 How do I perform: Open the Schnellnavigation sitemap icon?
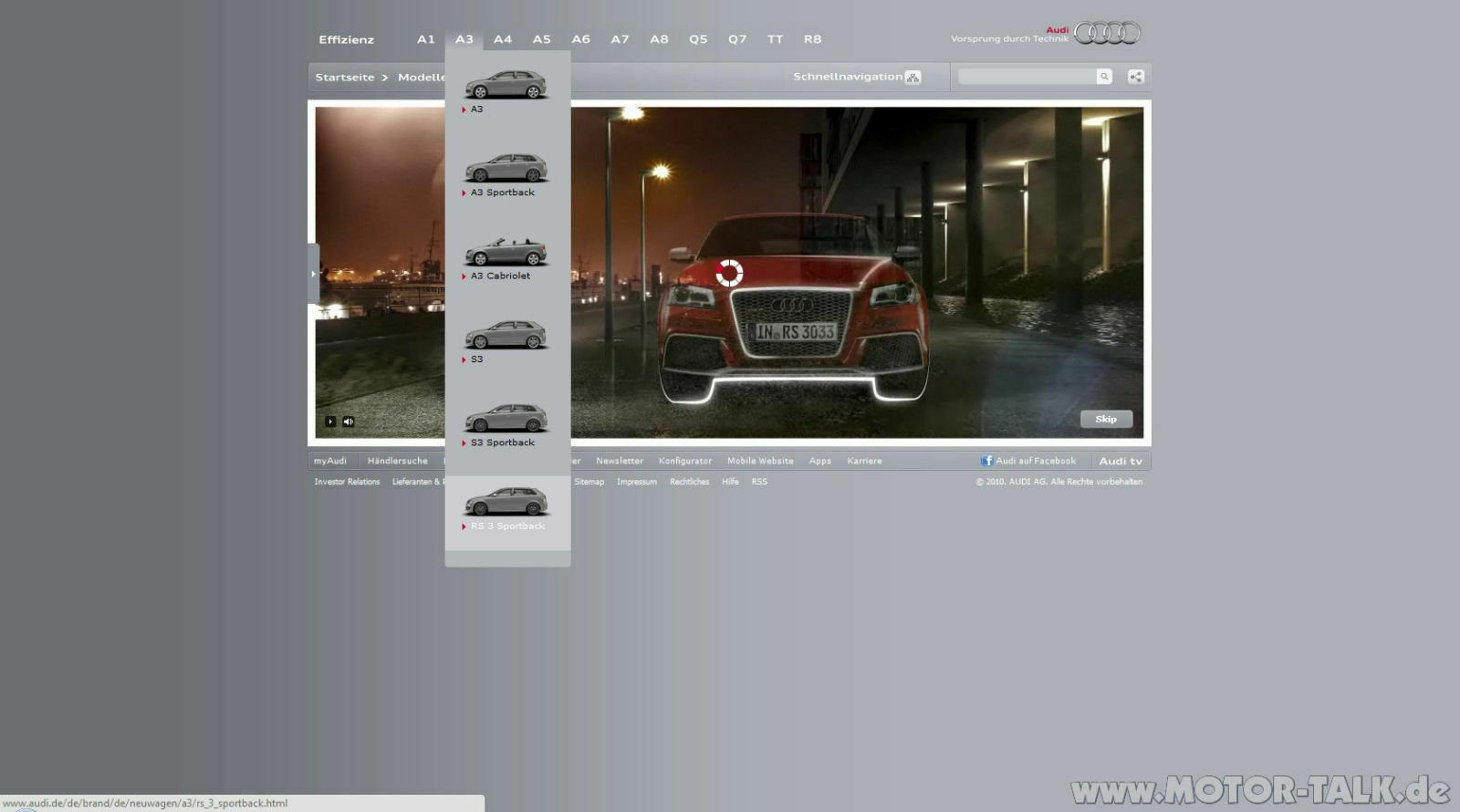click(912, 78)
